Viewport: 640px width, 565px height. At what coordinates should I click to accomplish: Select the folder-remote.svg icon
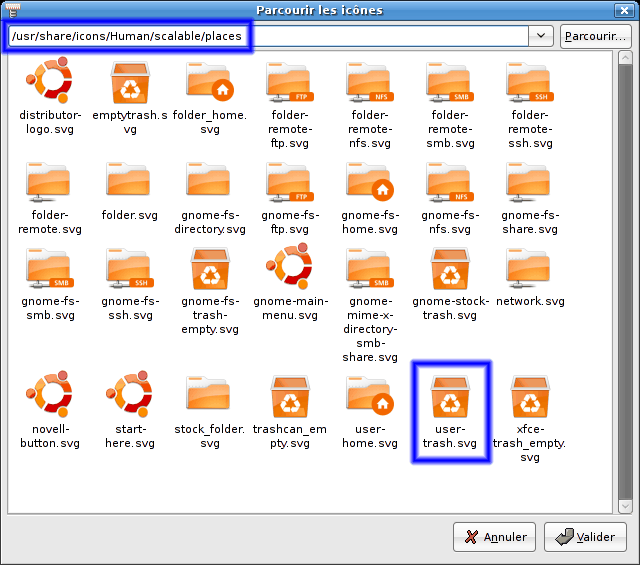48,182
